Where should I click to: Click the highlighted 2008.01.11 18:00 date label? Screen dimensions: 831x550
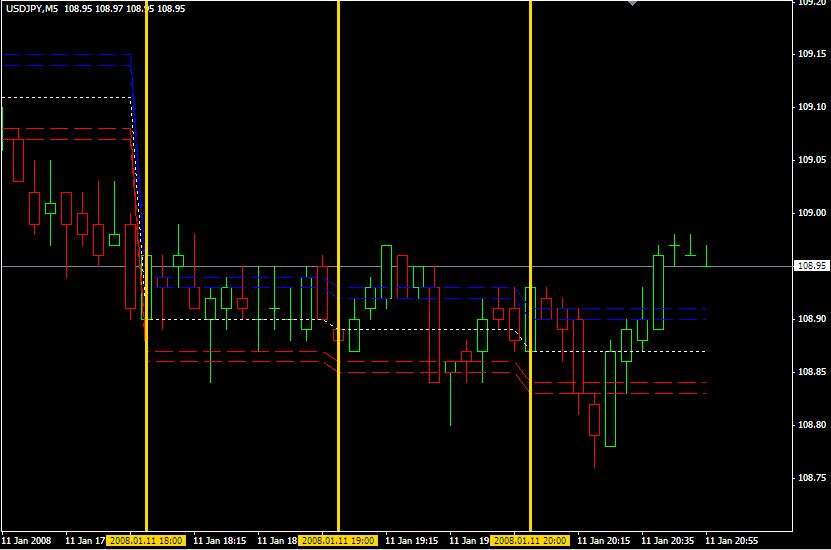click(146, 540)
